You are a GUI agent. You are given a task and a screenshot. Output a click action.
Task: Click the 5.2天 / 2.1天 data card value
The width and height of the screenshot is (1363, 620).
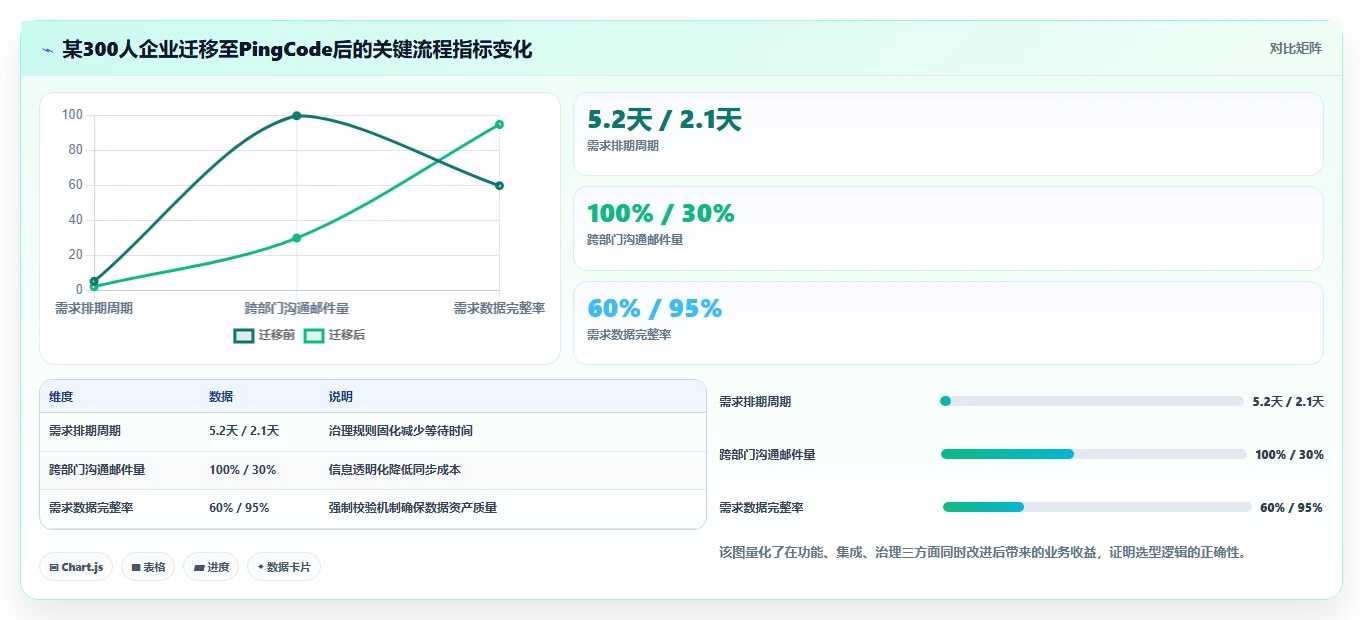click(x=664, y=120)
